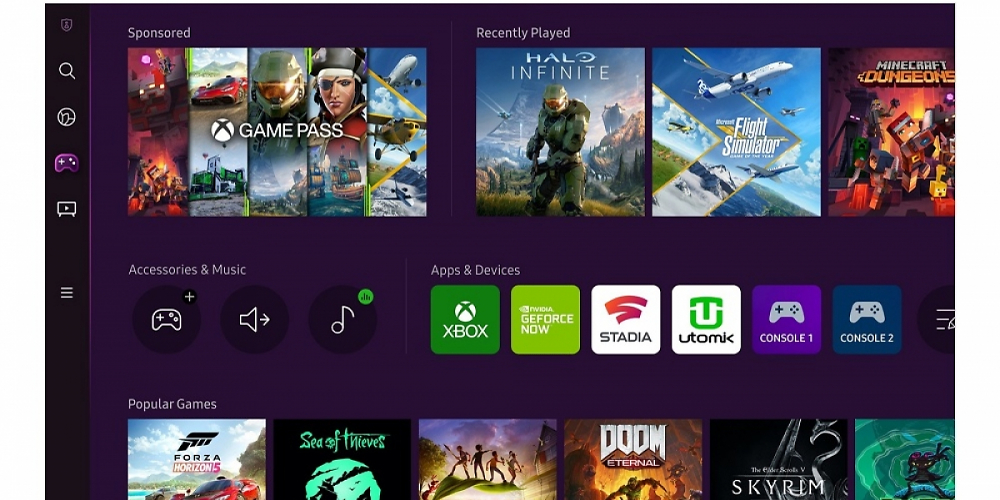Open the Game Pass sponsored banner
This screenshot has width=1000, height=500.
277,132
